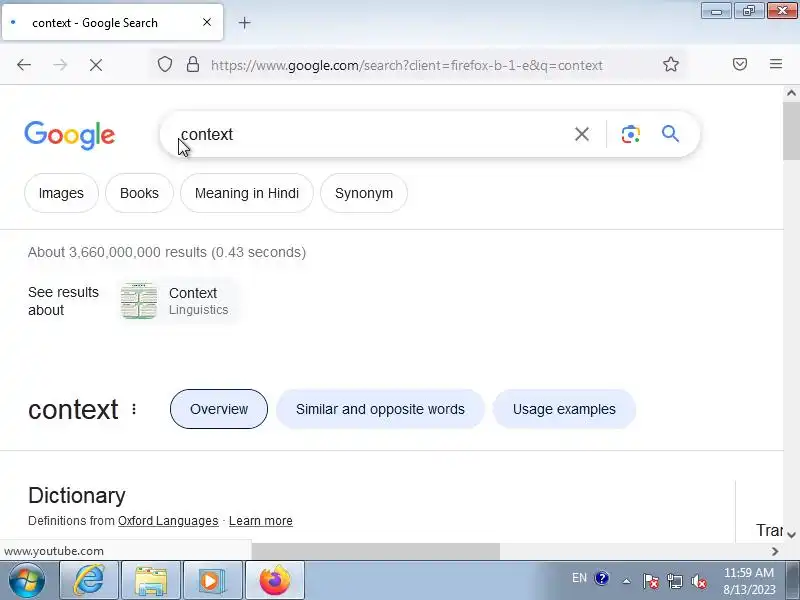
Task: Show hidden tray icons
Action: [x=627, y=580]
